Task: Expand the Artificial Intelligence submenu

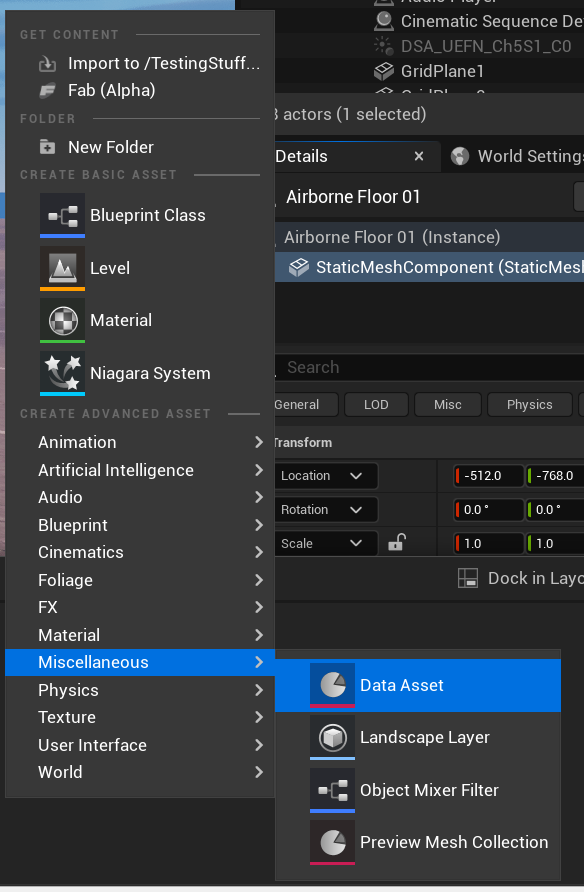Action: click(140, 470)
